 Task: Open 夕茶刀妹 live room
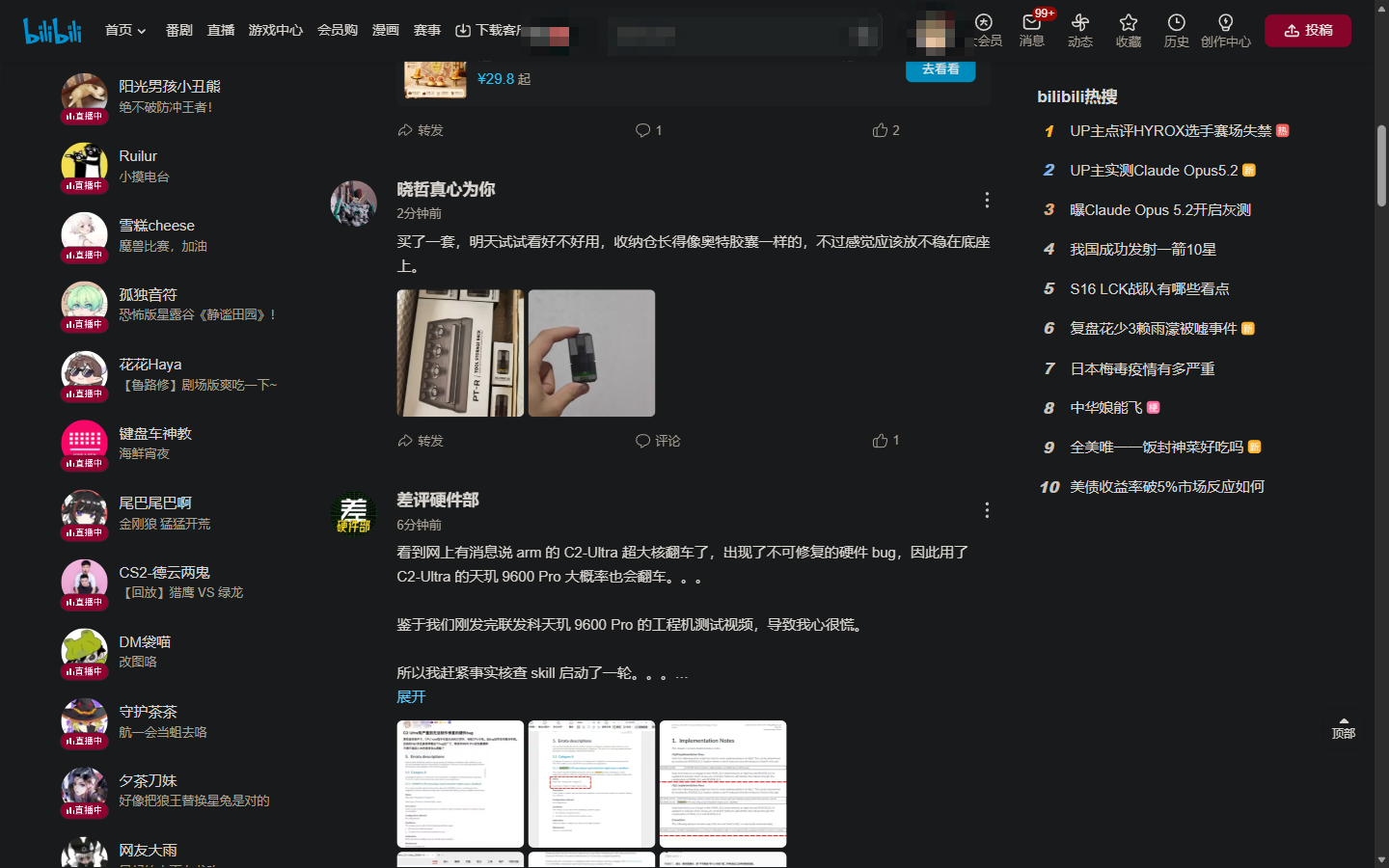click(84, 792)
